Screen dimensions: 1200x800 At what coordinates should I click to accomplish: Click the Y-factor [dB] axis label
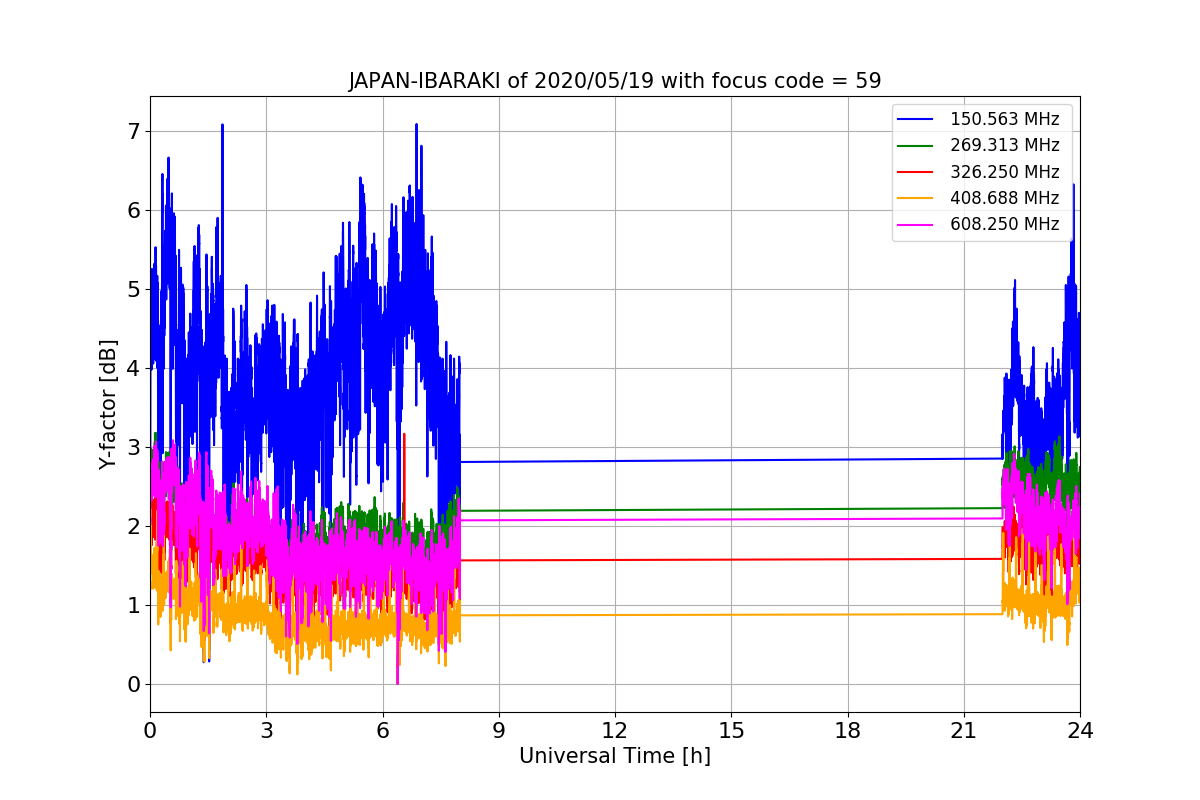[x=108, y=405]
